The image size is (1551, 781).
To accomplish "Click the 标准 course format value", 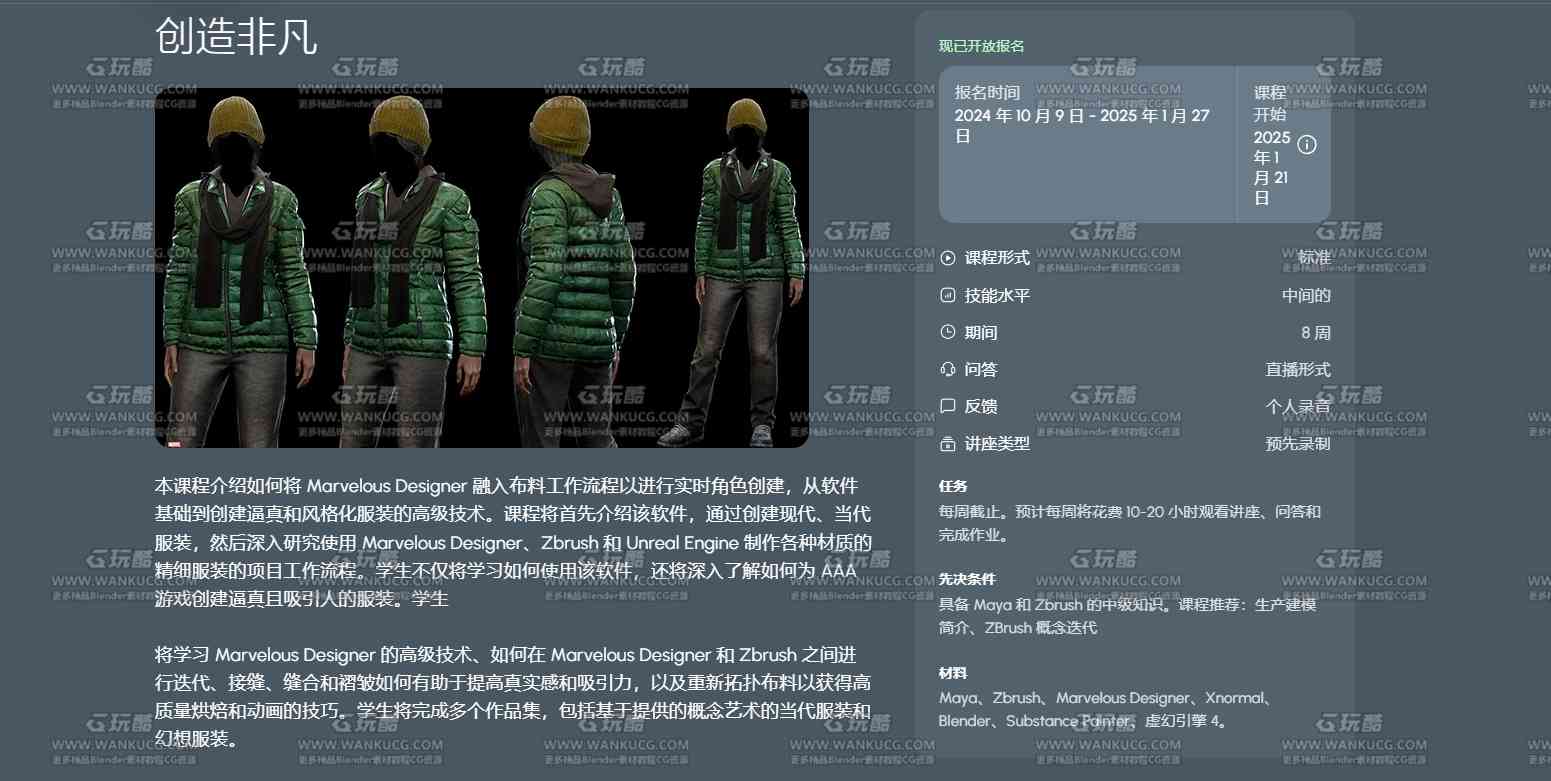I will pos(1314,258).
